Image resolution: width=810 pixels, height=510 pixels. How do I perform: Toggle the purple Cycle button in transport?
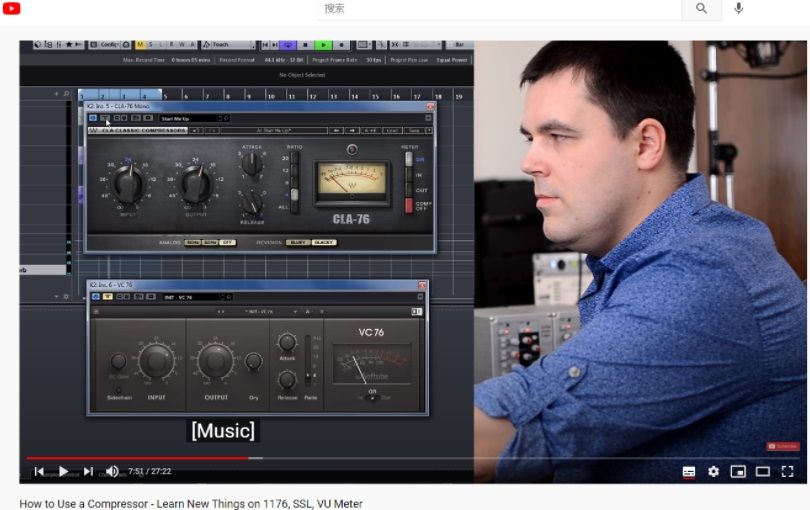(288, 45)
